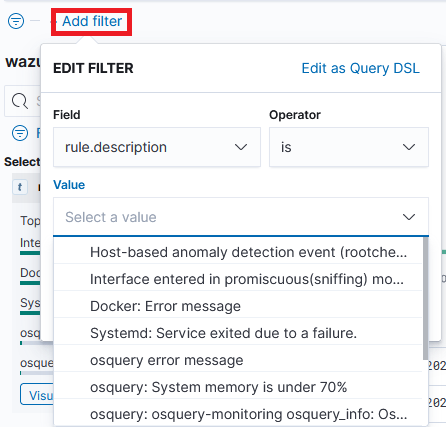Open the Operator dropdown showing 'is'

pyautogui.click(x=349, y=147)
